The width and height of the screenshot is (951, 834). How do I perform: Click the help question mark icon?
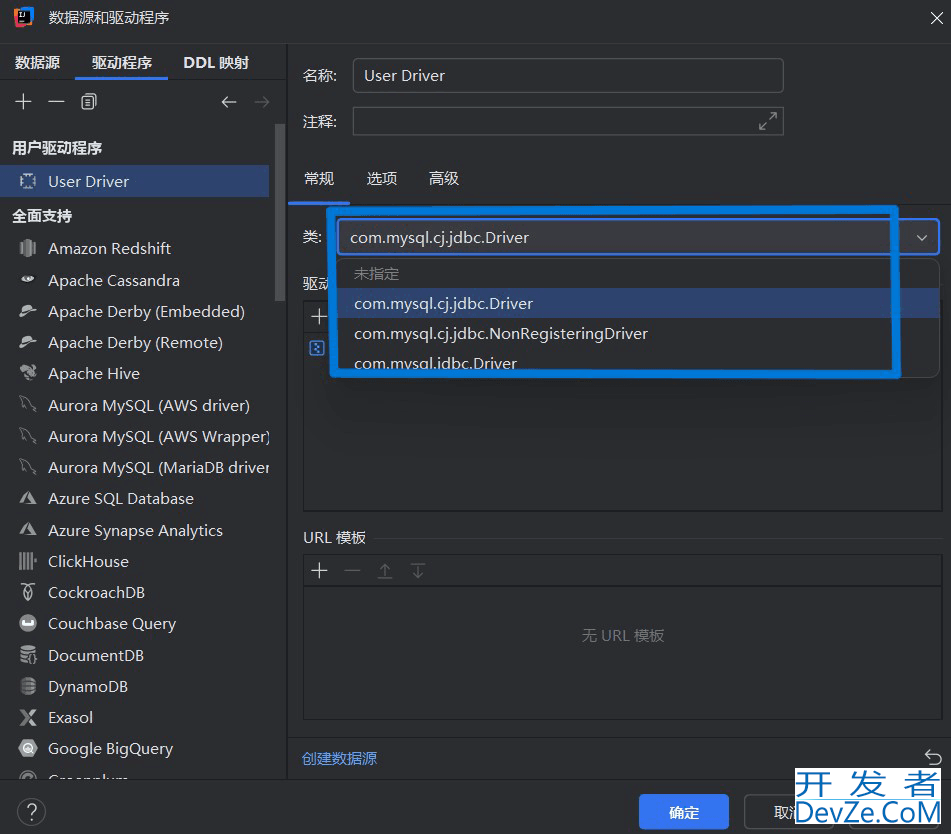31,811
